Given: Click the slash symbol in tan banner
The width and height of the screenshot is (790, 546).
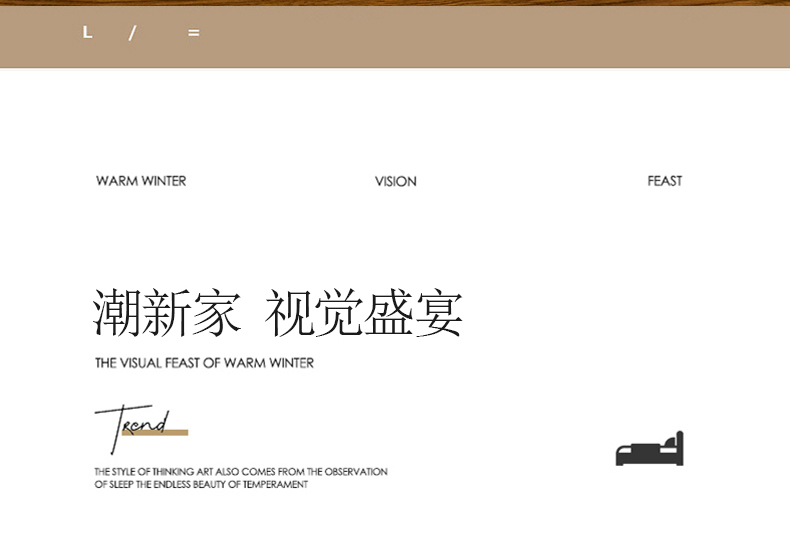Looking at the screenshot, I should [132, 33].
